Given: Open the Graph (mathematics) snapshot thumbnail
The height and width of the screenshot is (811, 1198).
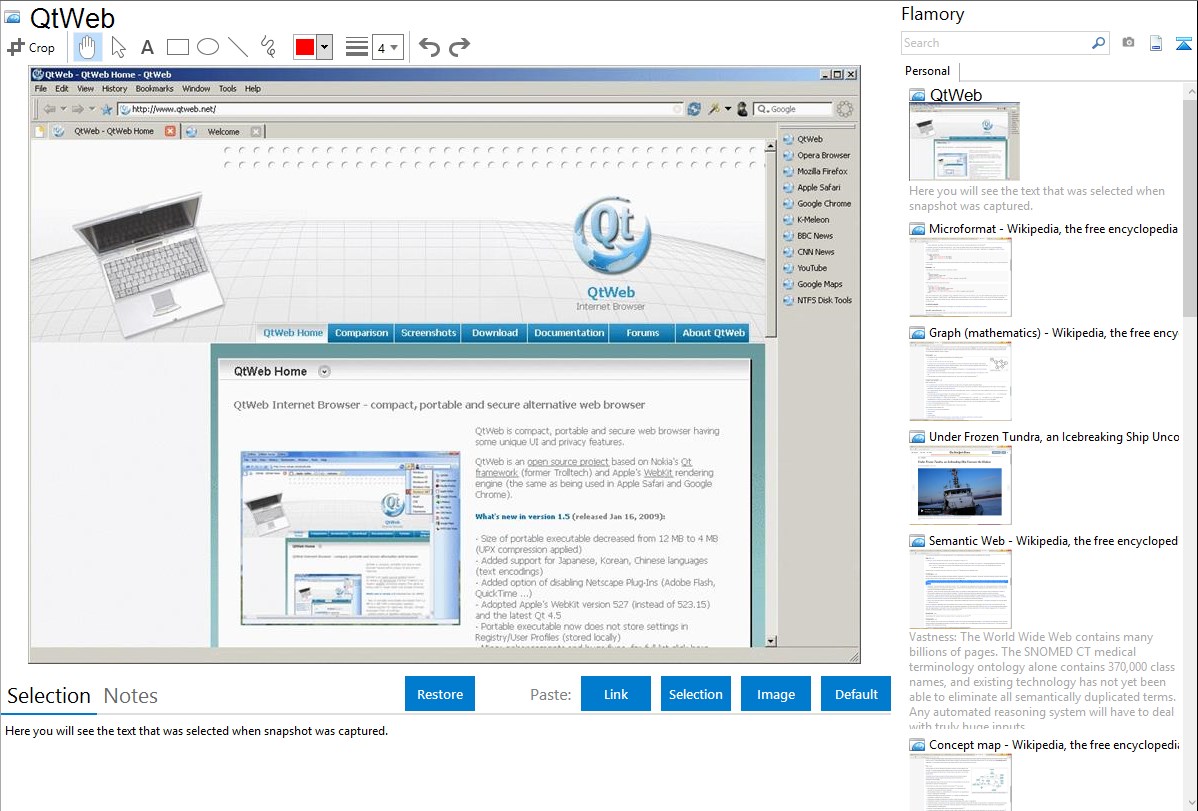Looking at the screenshot, I should (x=960, y=381).
